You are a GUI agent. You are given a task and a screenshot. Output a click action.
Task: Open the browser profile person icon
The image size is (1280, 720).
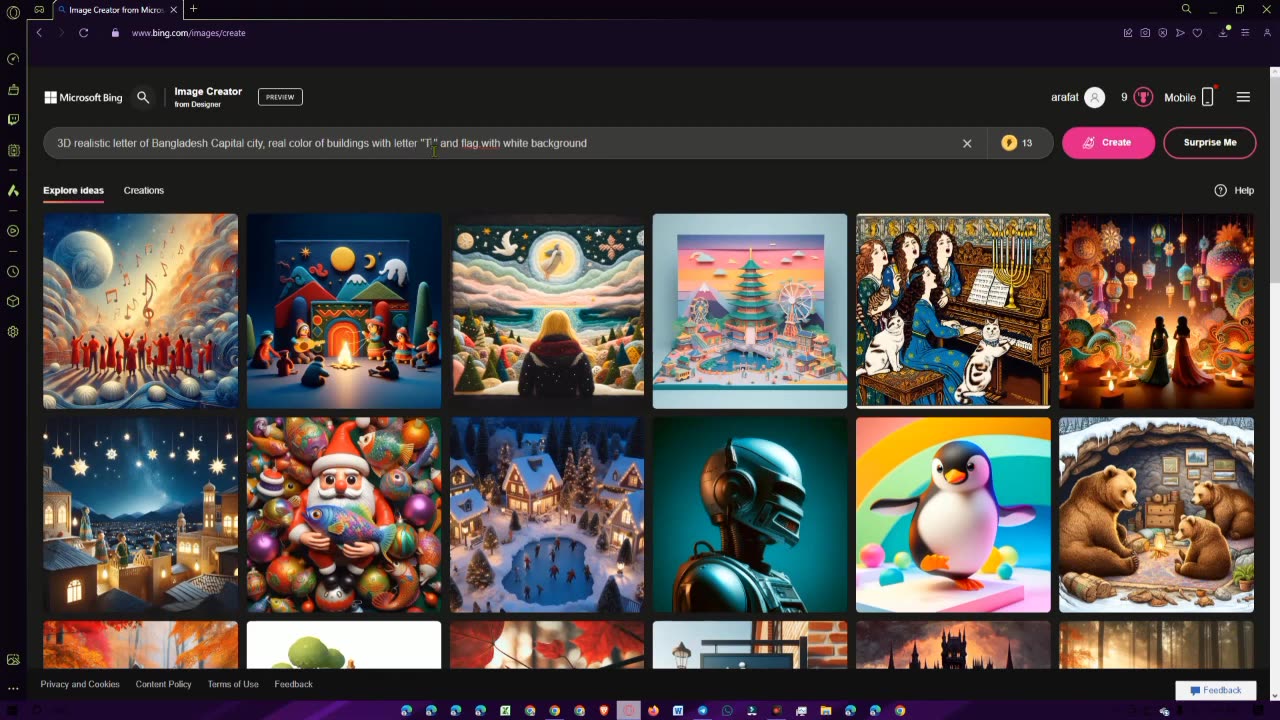(x=1266, y=33)
